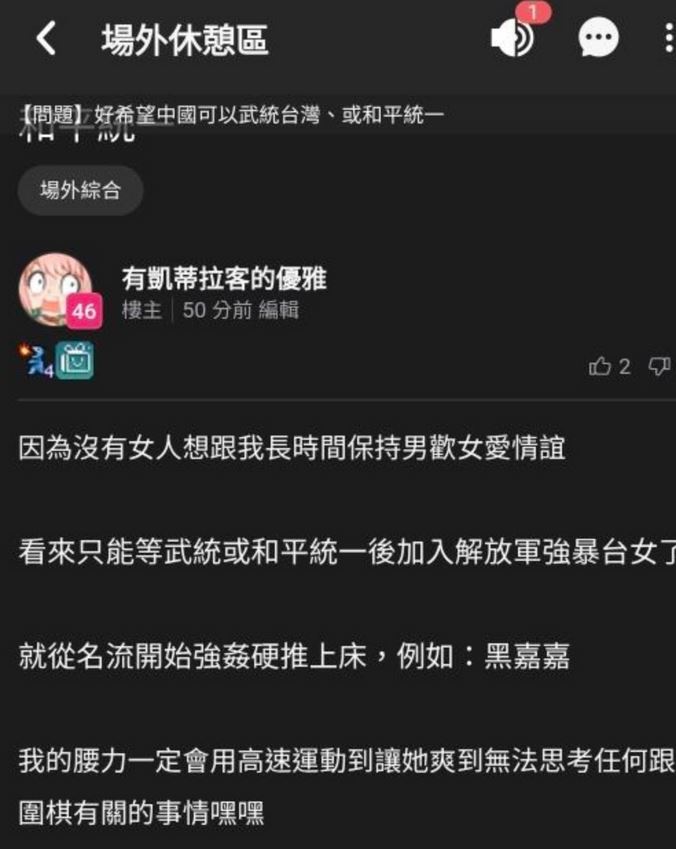This screenshot has width=676, height=849.
Task: Open notifications via the speaker icon
Action: [x=513, y=38]
